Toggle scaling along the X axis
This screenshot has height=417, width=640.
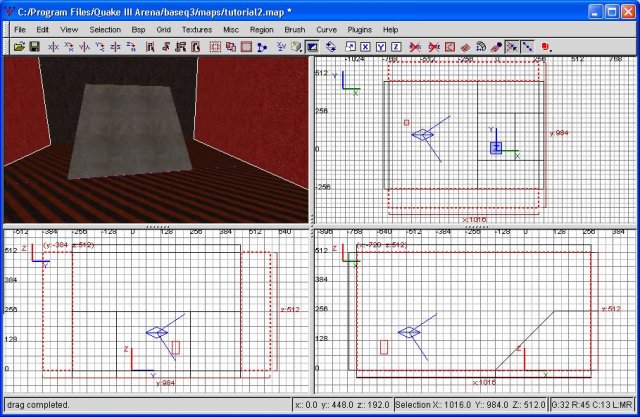tap(365, 47)
